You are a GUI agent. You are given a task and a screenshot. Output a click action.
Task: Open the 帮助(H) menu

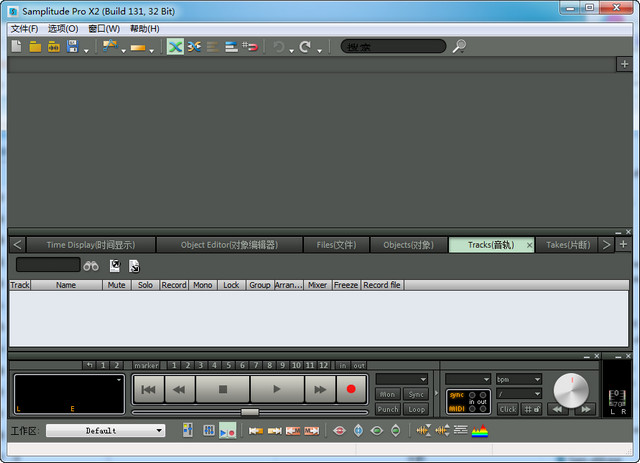(144, 29)
